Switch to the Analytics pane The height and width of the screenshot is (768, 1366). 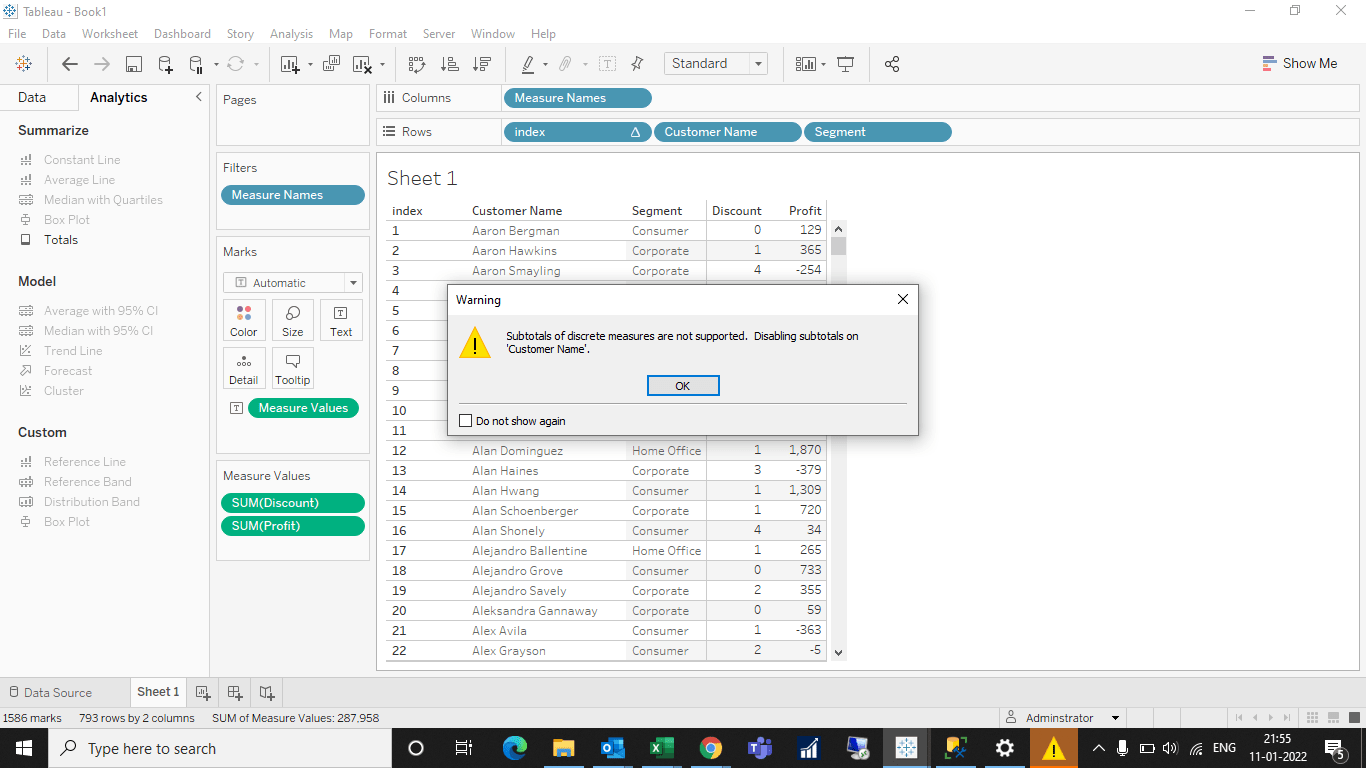(x=118, y=97)
